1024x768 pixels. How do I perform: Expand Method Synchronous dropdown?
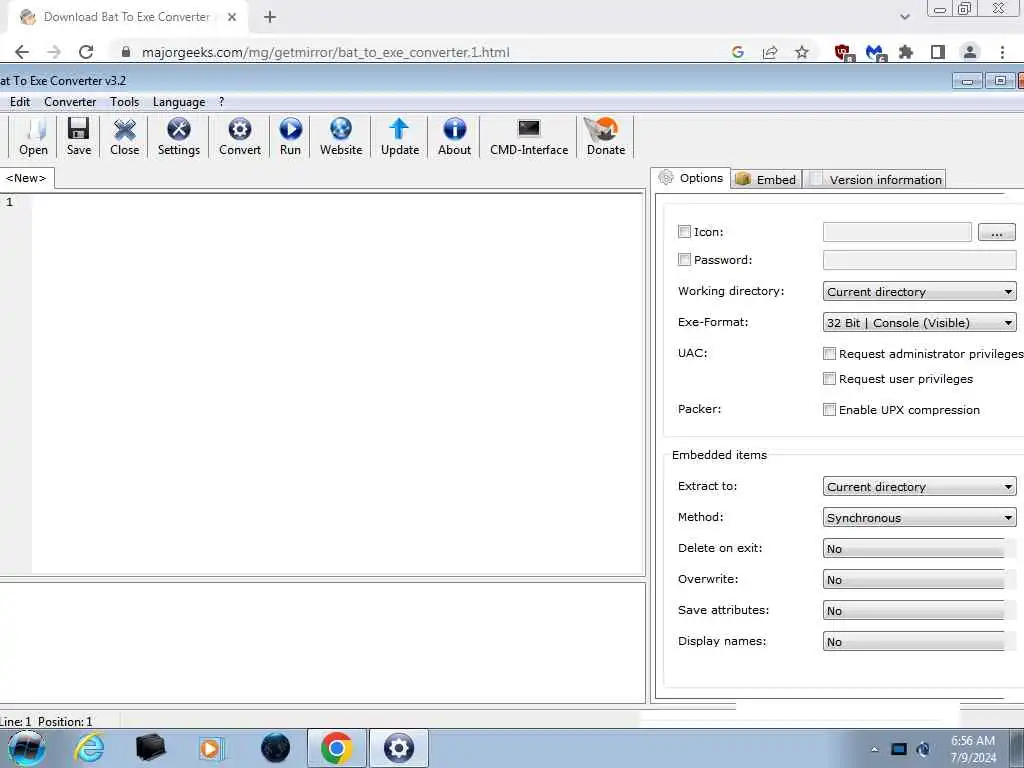pos(920,518)
